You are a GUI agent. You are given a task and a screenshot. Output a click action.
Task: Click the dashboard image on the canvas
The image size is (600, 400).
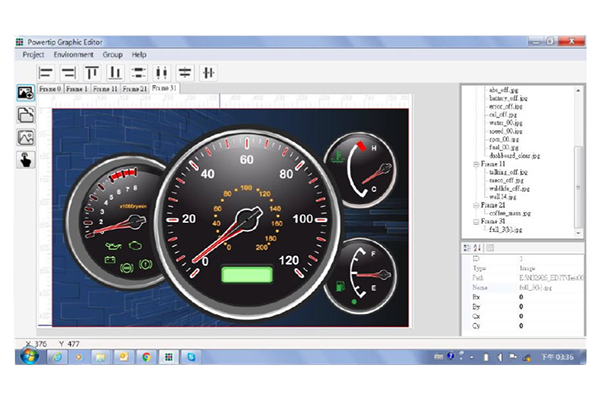coord(230,218)
